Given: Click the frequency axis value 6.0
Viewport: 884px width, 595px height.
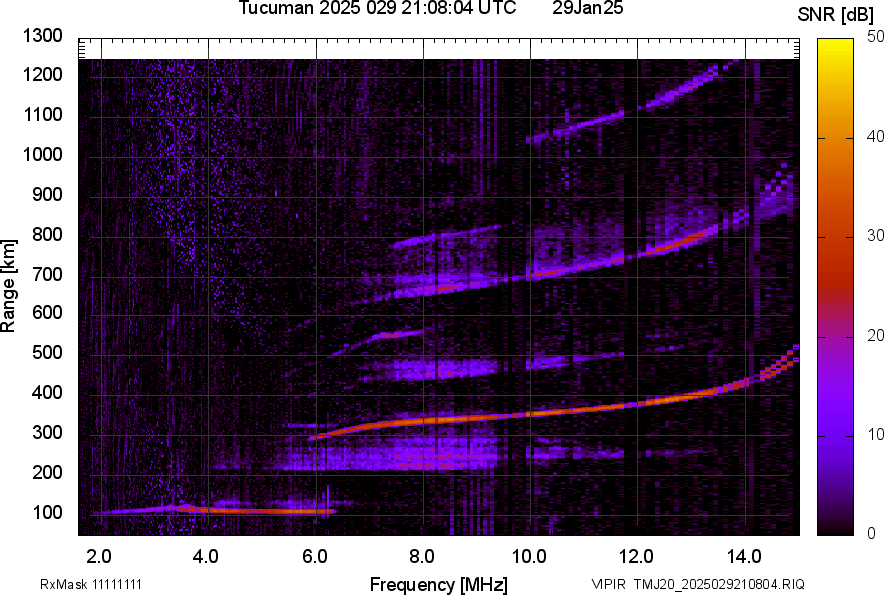Looking at the screenshot, I should pyautogui.click(x=315, y=557).
